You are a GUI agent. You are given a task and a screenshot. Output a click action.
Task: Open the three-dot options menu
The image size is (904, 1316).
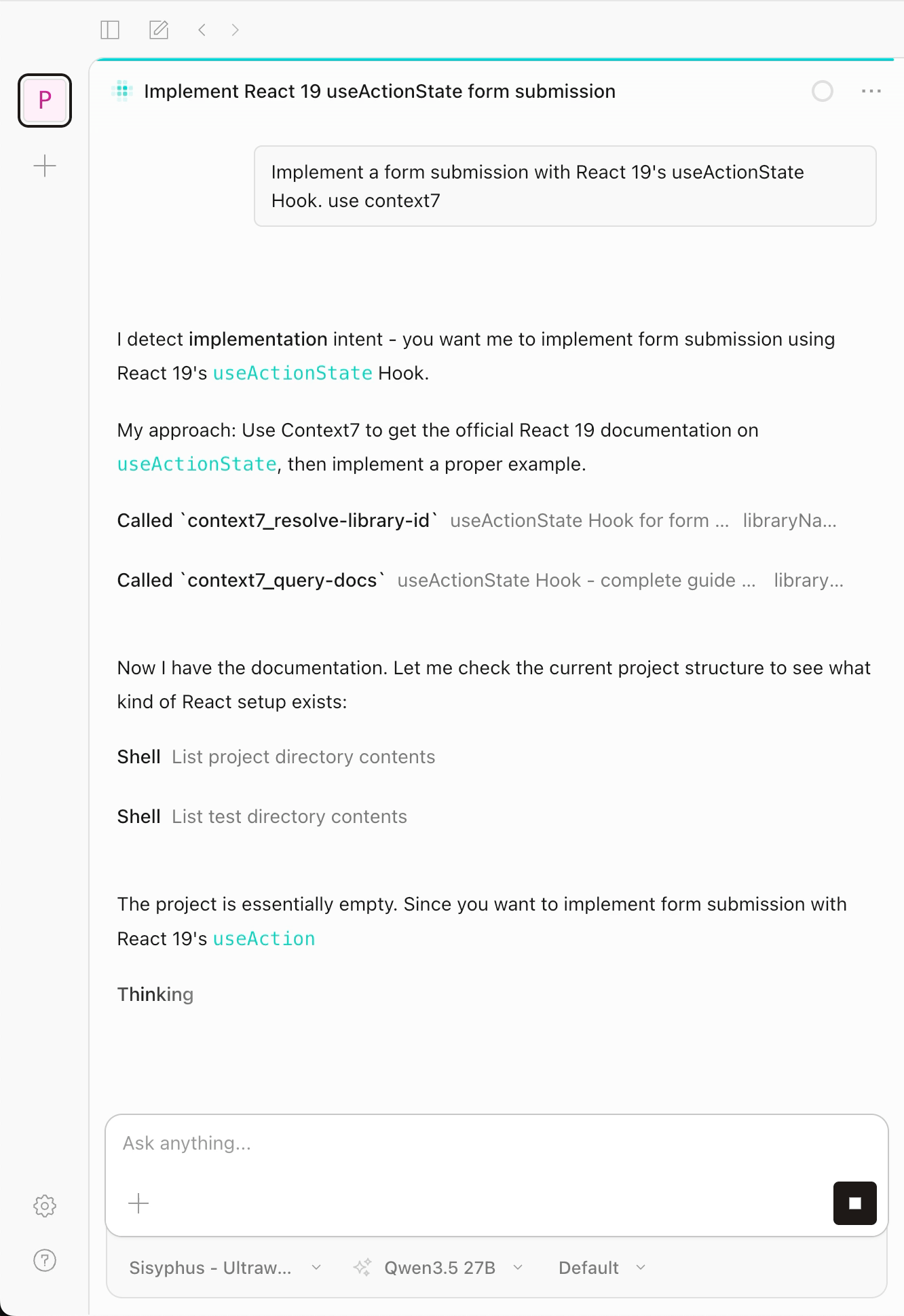[871, 90]
